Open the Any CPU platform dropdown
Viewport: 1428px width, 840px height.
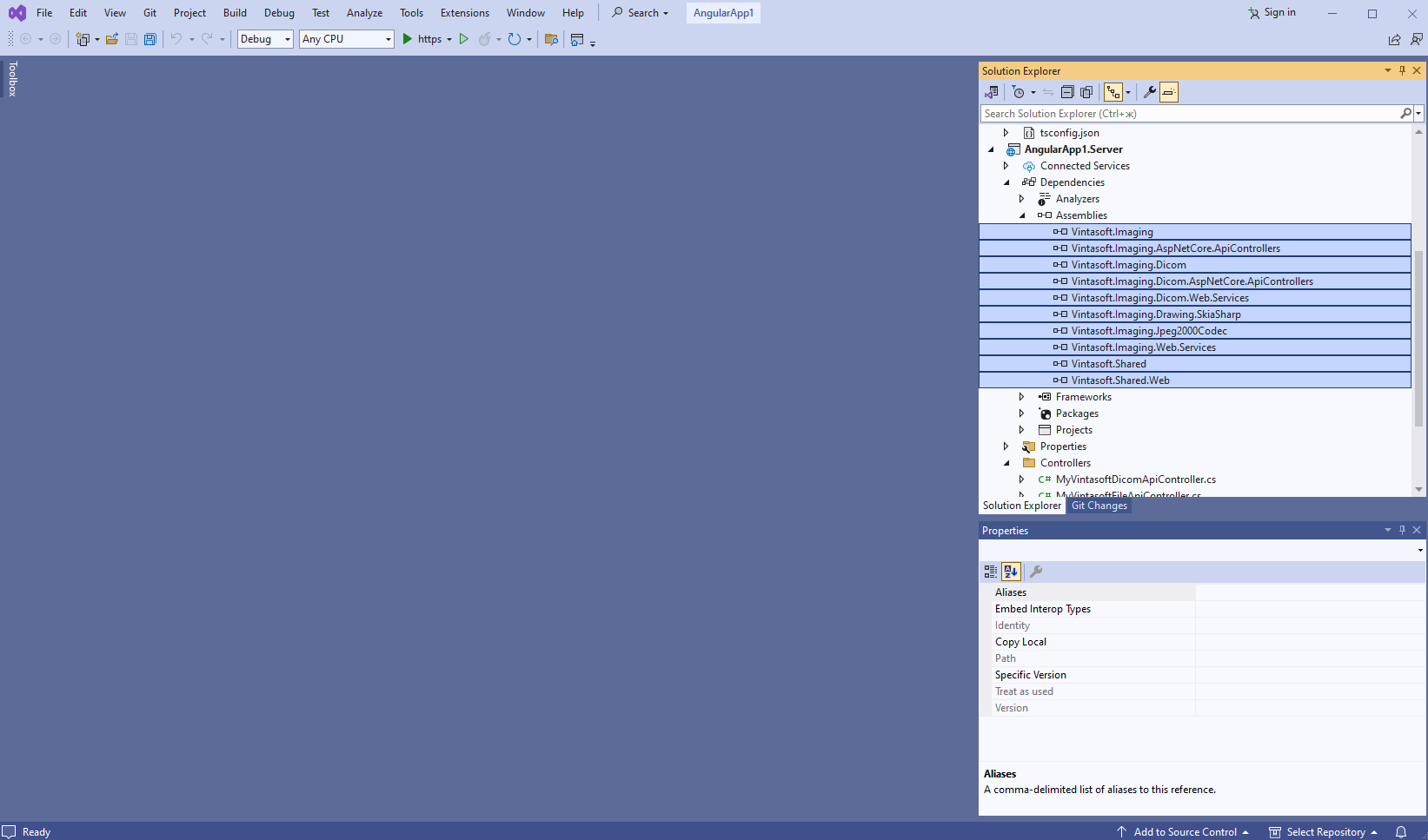point(347,39)
